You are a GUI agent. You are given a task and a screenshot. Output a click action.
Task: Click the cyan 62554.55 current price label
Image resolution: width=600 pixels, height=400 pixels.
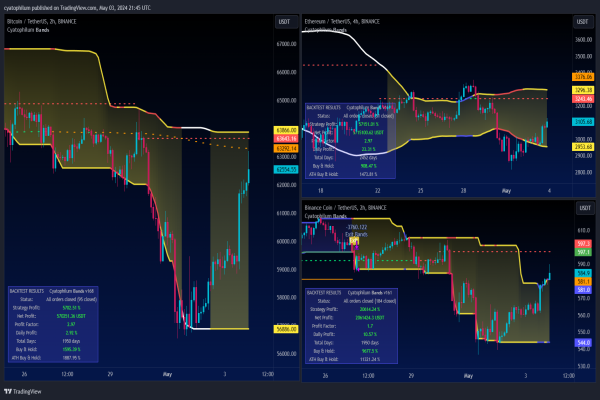click(286, 169)
